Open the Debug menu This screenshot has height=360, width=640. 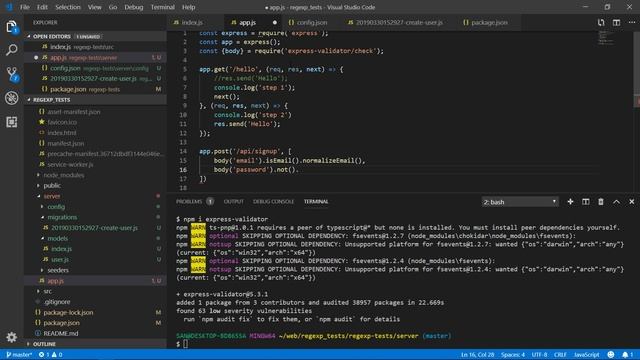pos(133,7)
